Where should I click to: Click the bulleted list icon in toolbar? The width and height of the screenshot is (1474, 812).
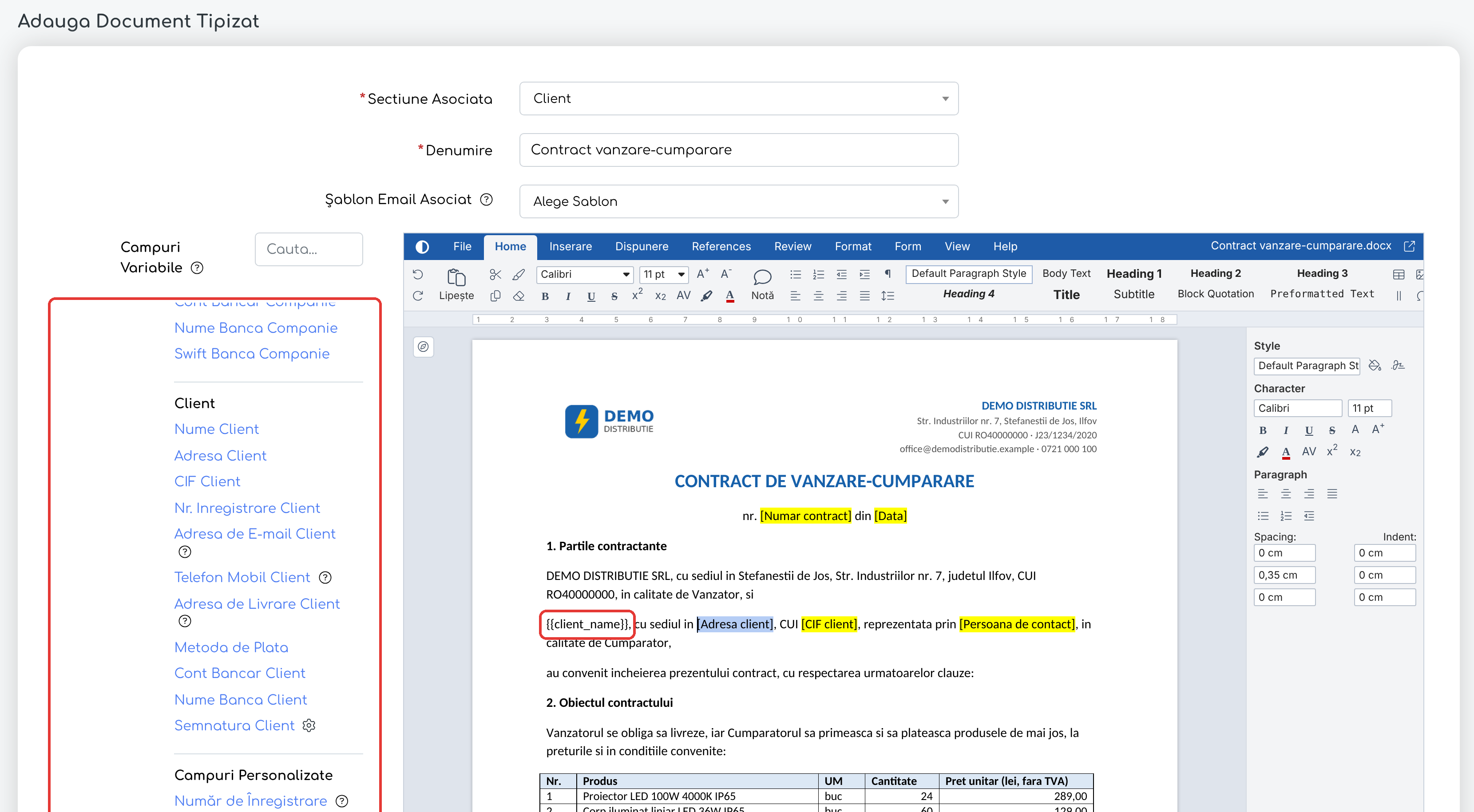(x=795, y=275)
